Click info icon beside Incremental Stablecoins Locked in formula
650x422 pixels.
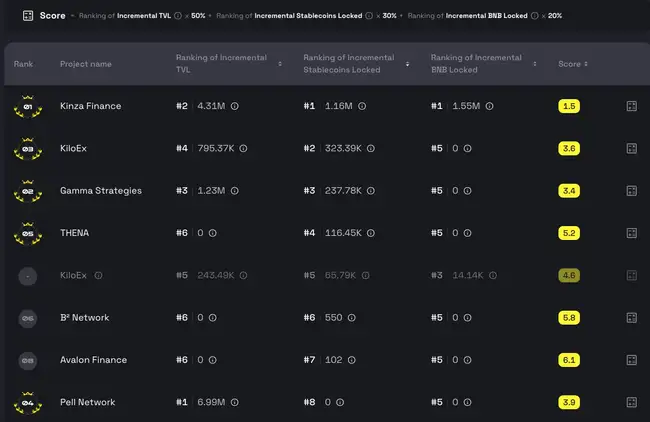pyautogui.click(x=369, y=16)
